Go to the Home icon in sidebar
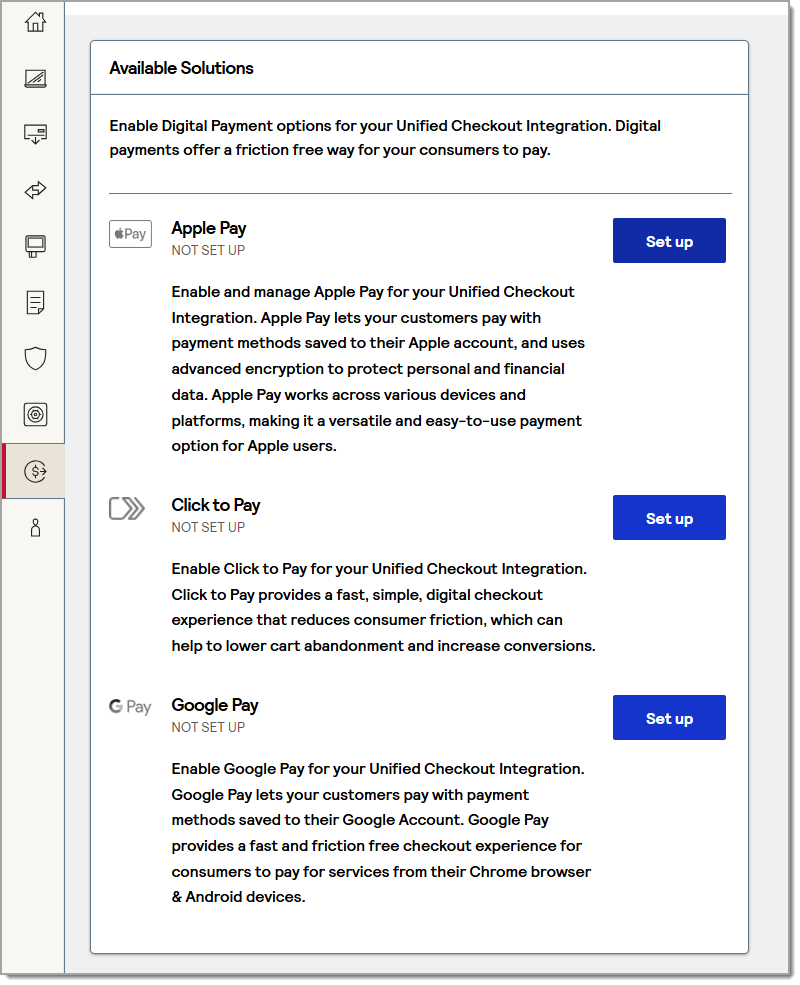 click(x=35, y=22)
